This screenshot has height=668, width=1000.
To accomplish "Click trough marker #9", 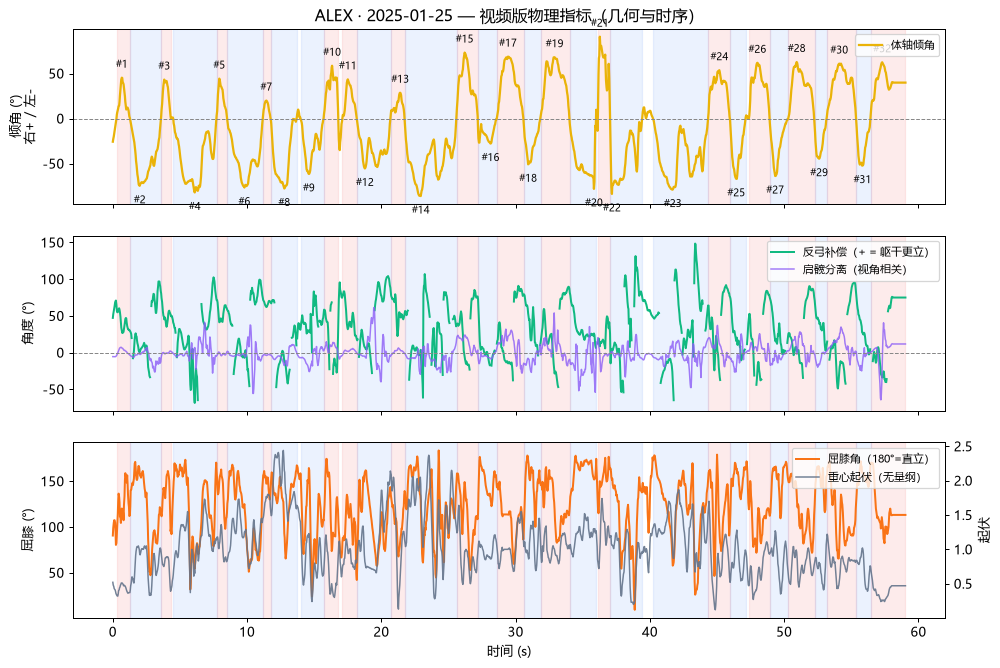I will point(309,188).
